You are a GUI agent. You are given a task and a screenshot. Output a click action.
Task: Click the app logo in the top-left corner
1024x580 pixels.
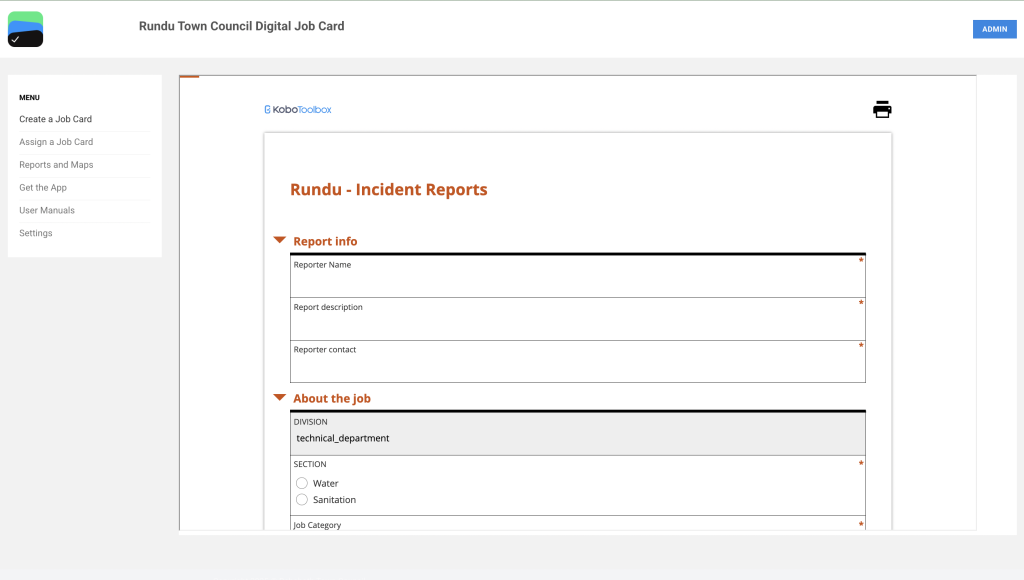click(x=25, y=29)
